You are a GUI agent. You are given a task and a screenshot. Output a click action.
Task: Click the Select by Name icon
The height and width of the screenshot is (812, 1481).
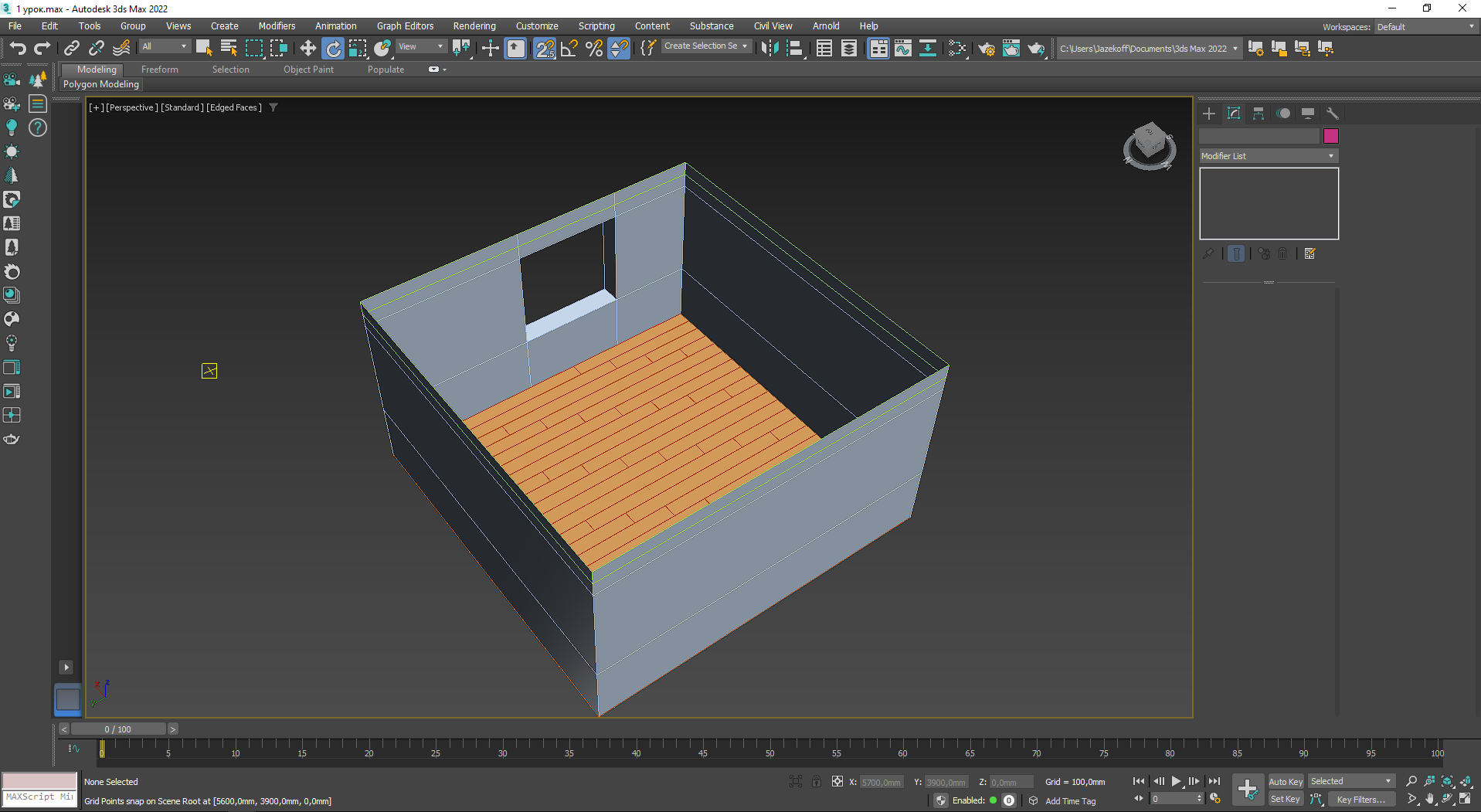click(x=229, y=49)
